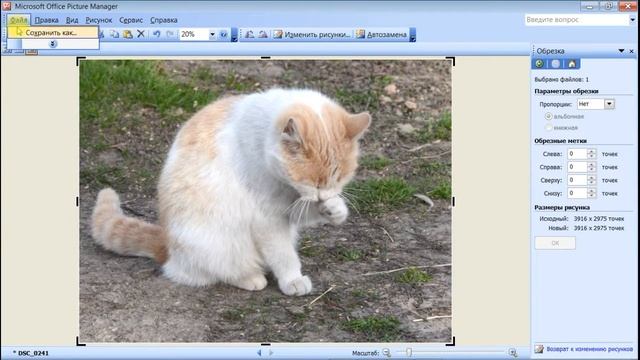The image size is (640, 360).
Task: Click the 20% zoom input box
Action: [x=194, y=34]
